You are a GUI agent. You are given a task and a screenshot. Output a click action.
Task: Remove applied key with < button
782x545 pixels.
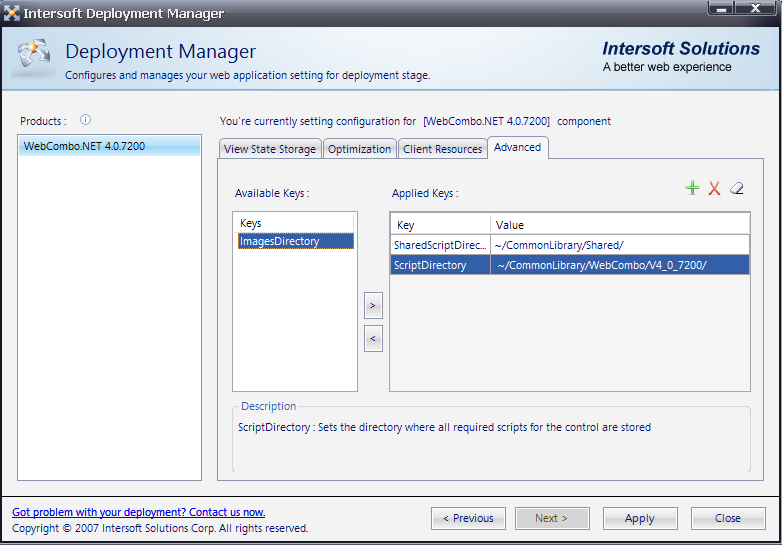373,339
